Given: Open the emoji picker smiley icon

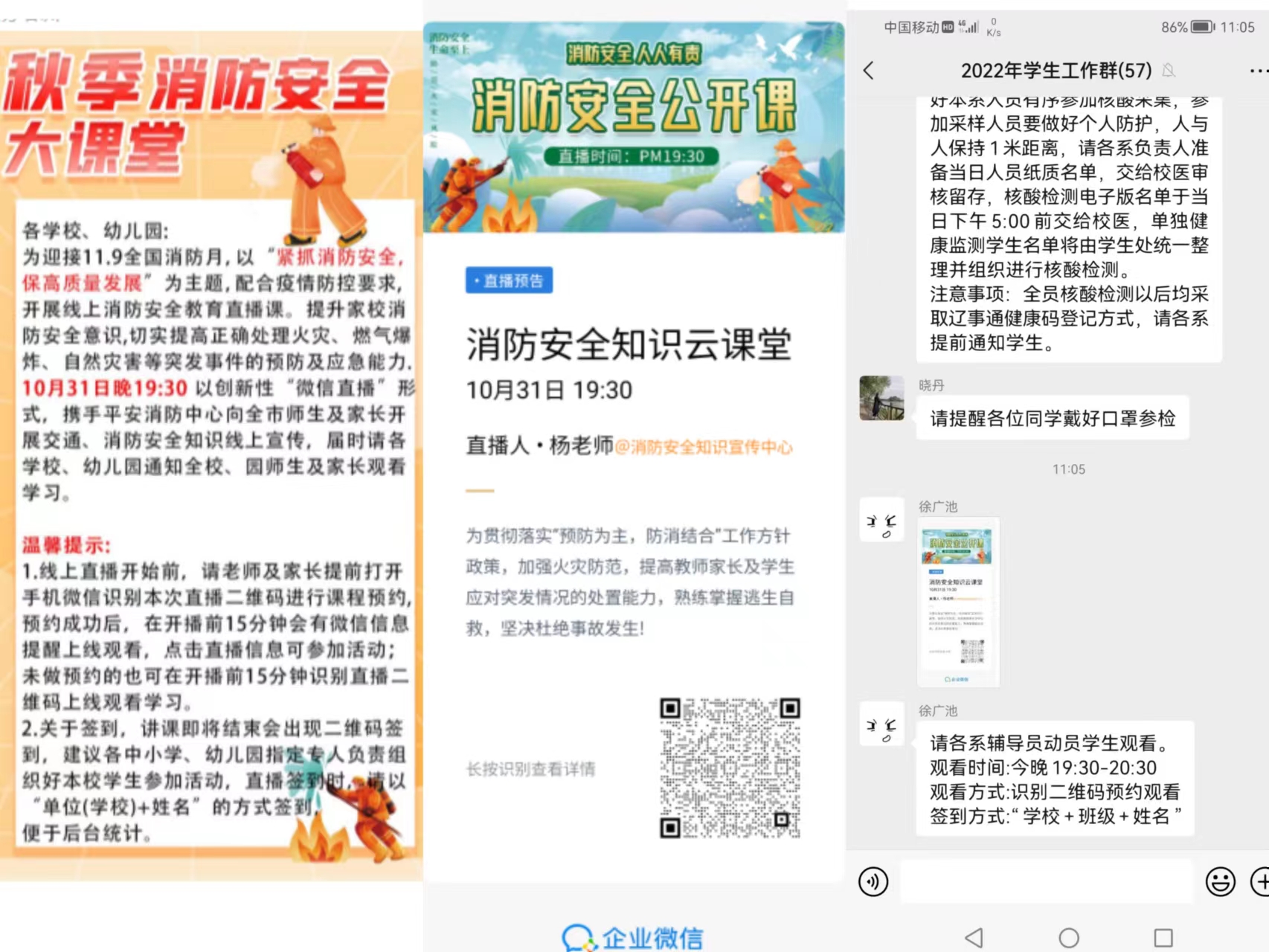Looking at the screenshot, I should point(1220,881).
